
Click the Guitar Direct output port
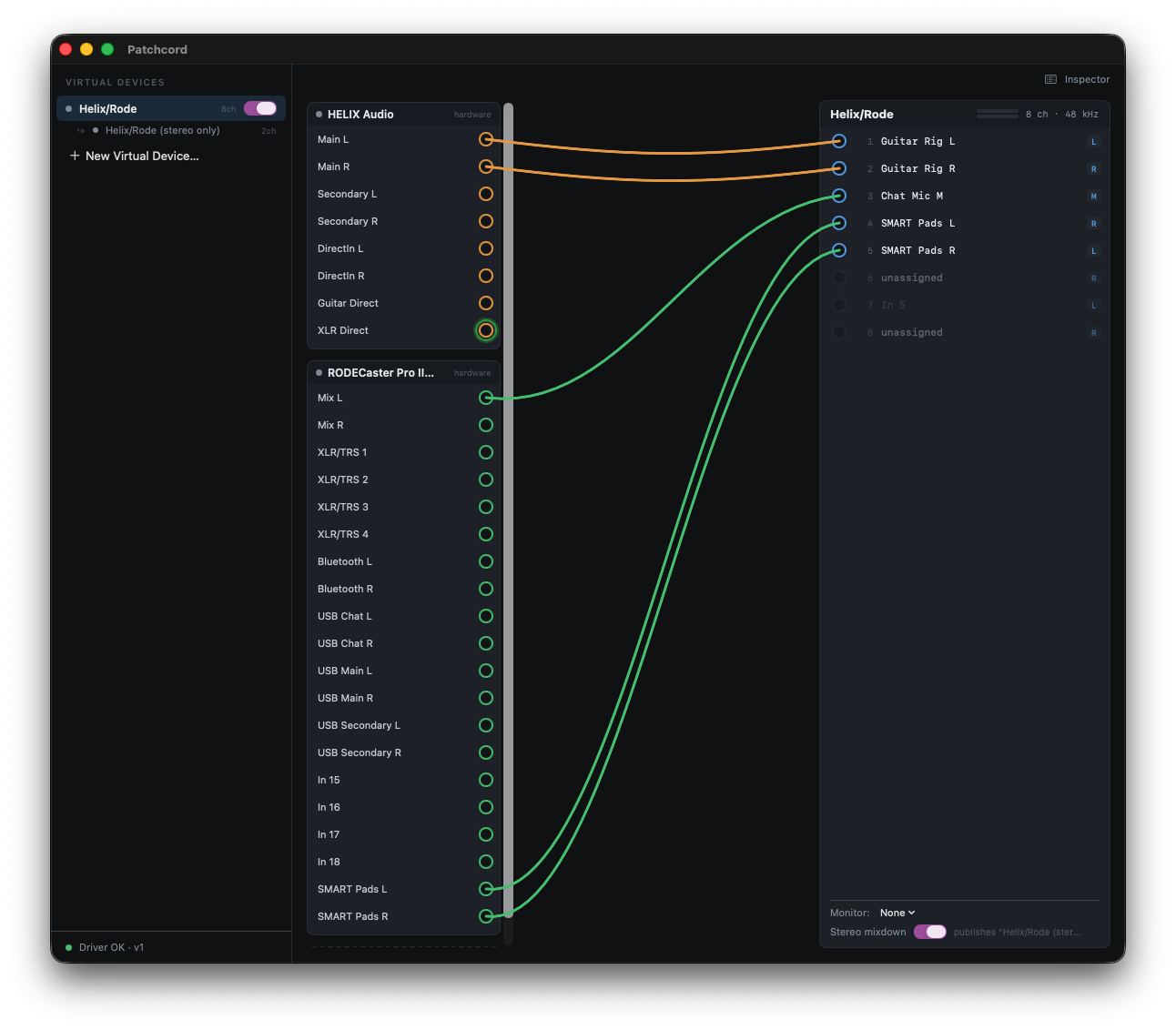[x=486, y=303]
